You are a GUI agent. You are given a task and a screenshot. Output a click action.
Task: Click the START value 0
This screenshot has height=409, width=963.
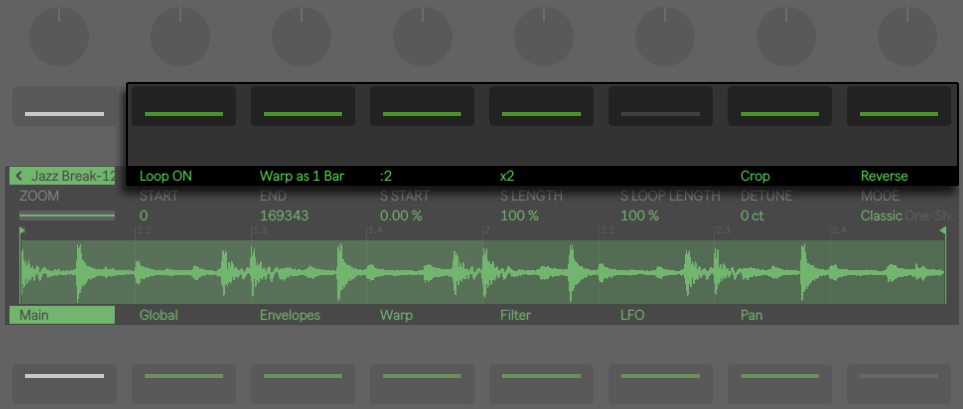pyautogui.click(x=143, y=216)
